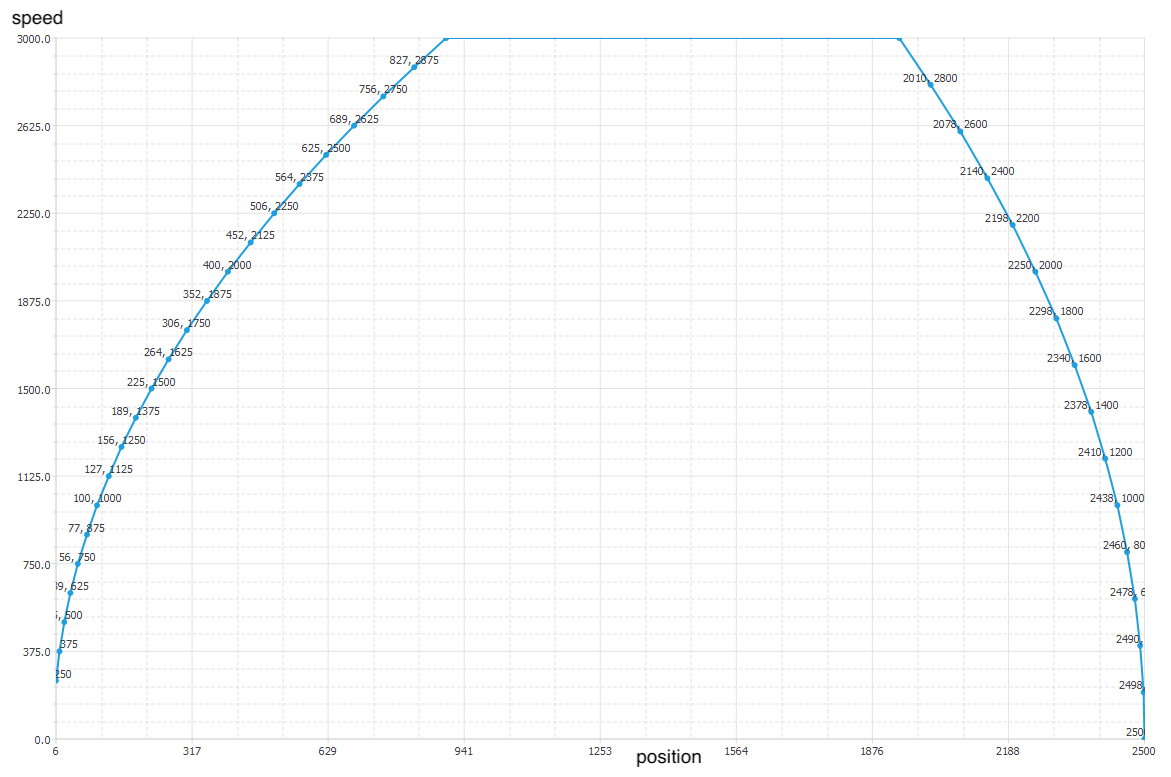Select the point labeled 100, 1000
Image resolution: width=1171 pixels, height=777 pixels.
point(97,505)
